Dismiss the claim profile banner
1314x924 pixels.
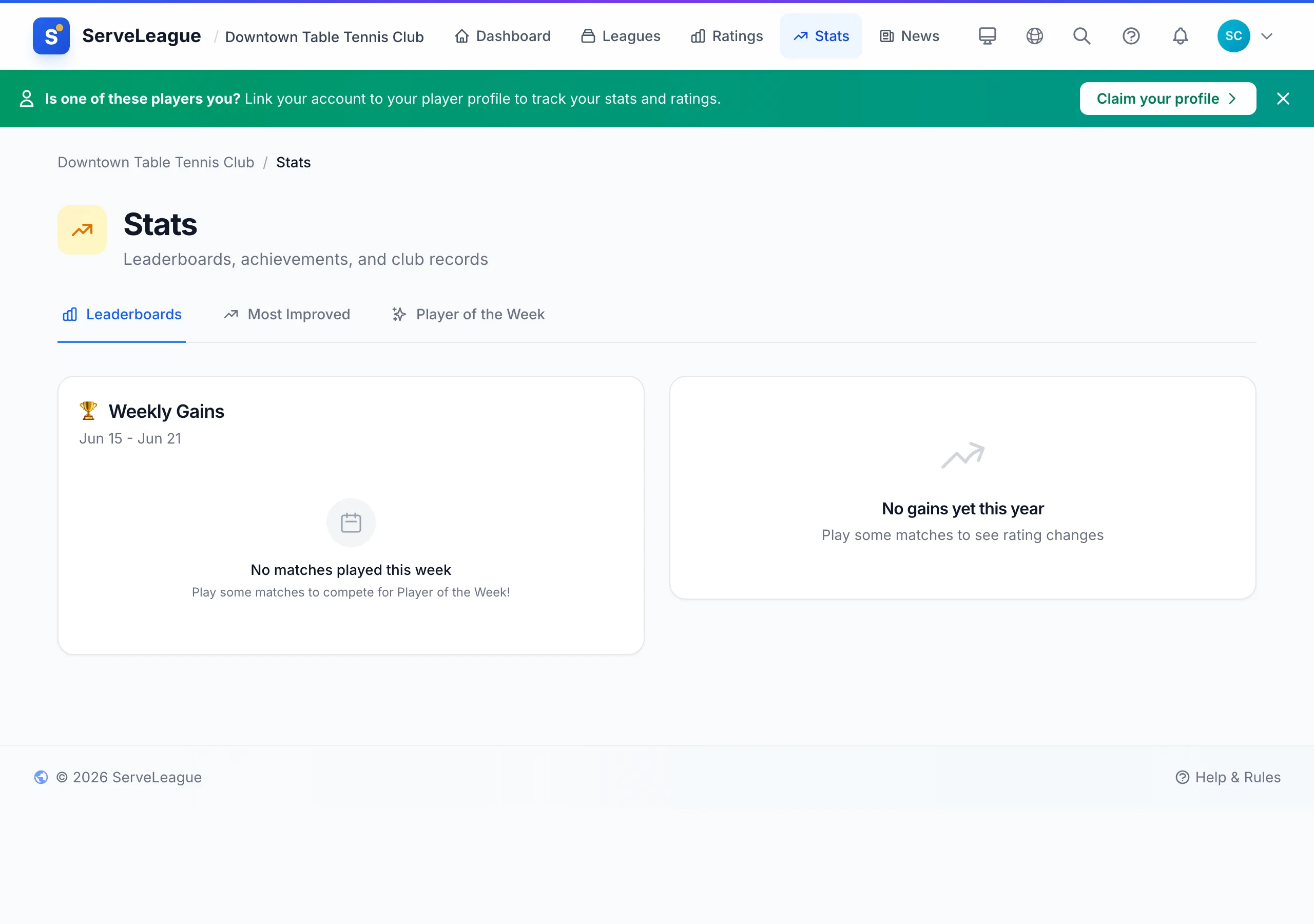point(1283,99)
